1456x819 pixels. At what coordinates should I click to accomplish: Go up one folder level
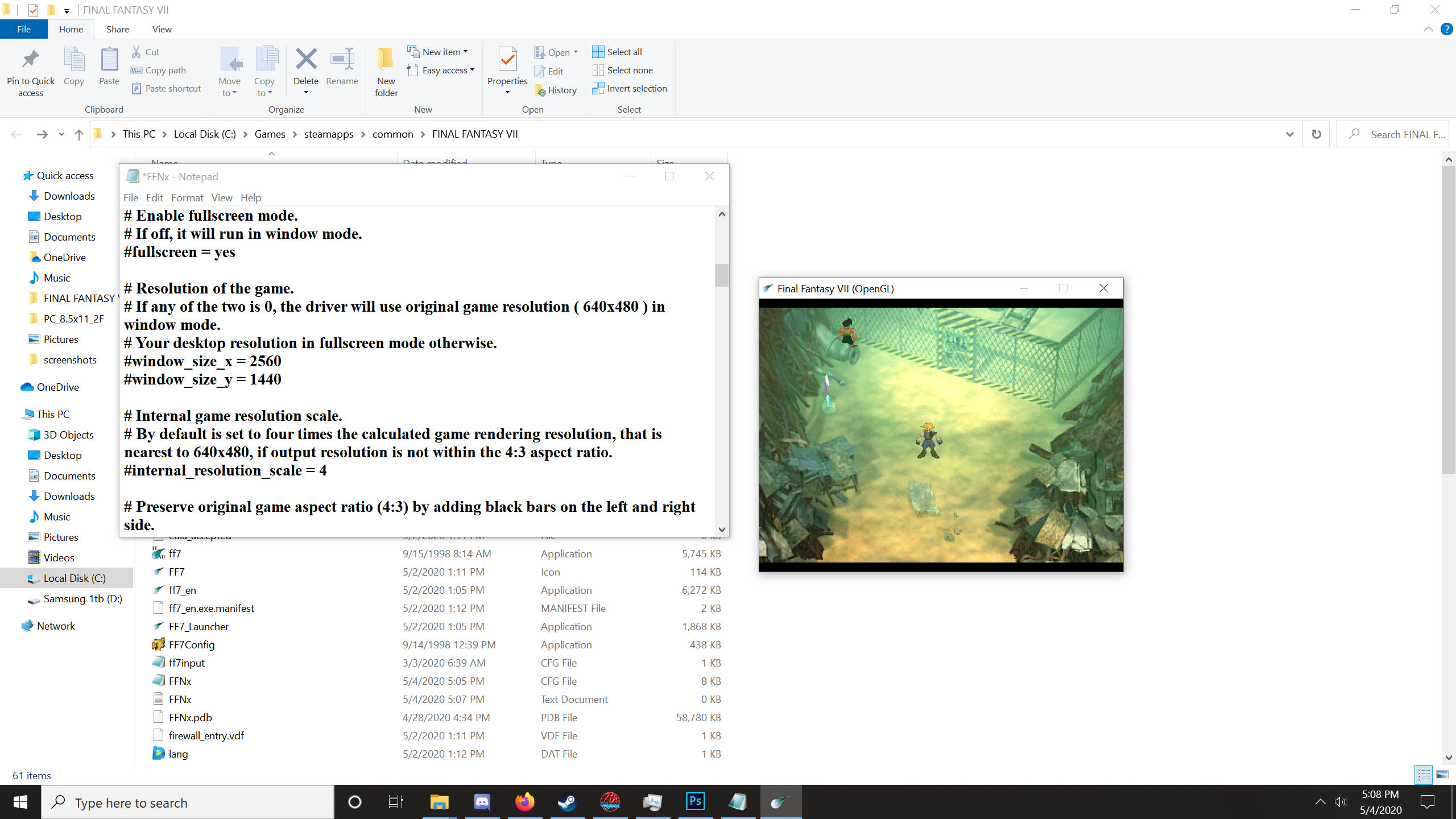(x=79, y=134)
